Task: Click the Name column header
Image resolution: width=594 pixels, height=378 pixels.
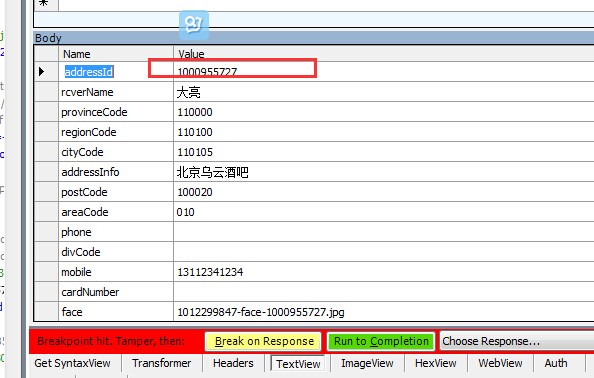Action: pos(116,54)
